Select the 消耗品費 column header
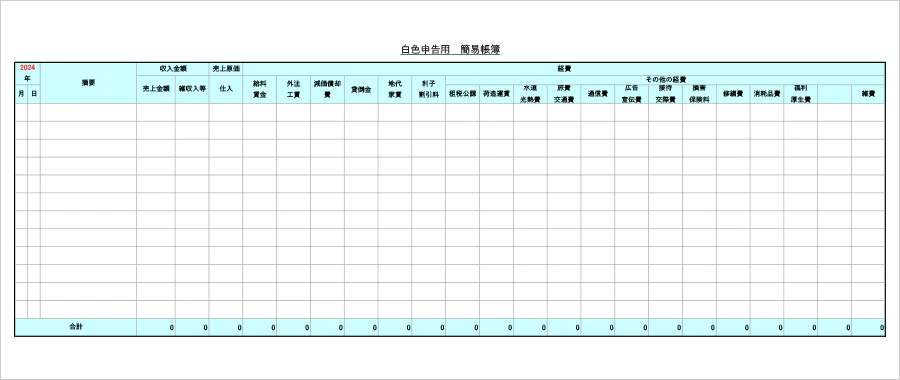The image size is (900, 380). pos(767,94)
